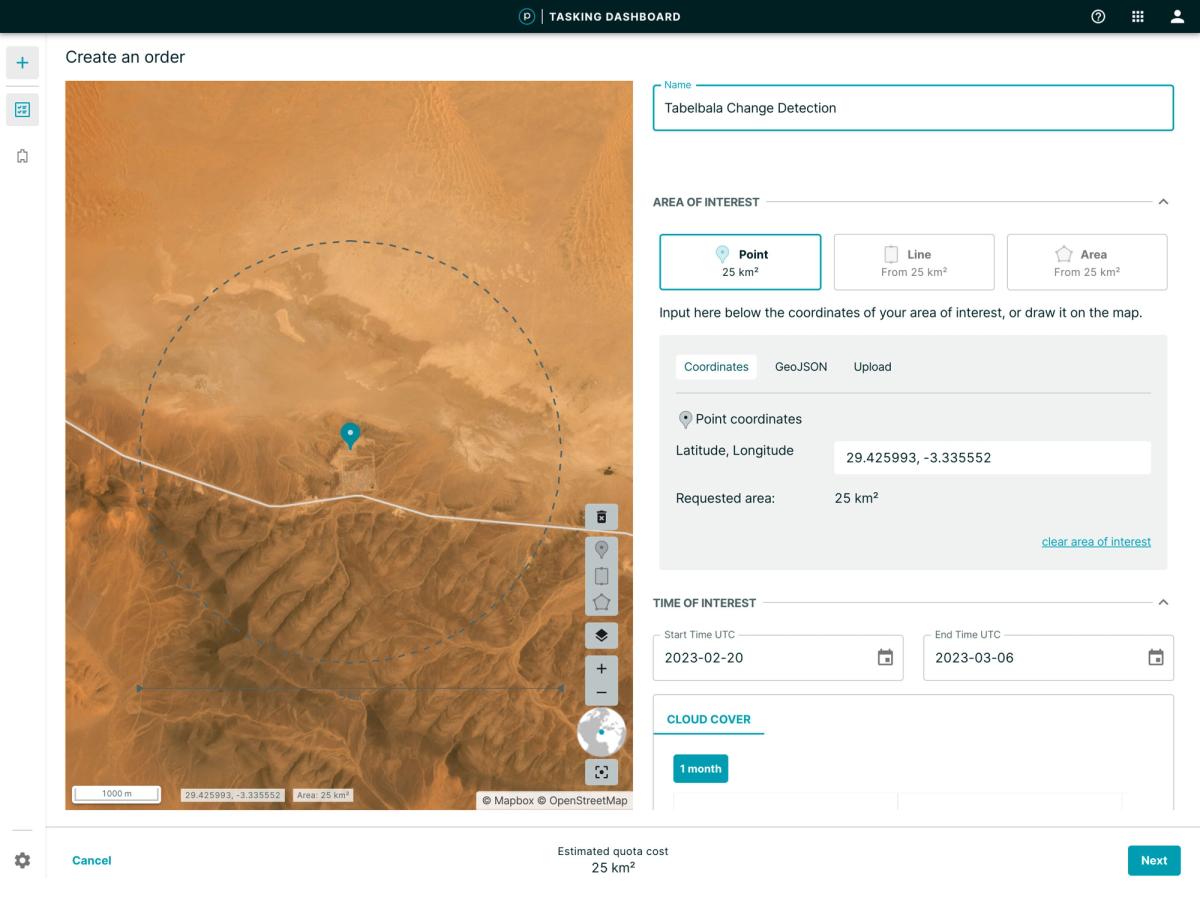
Task: Create a new order via sidebar plus icon
Action: (21, 62)
